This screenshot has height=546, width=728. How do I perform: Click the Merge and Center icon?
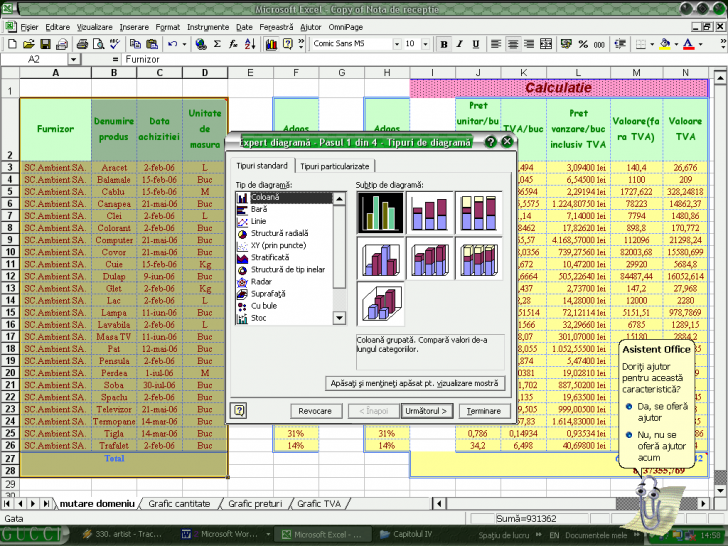(546, 44)
